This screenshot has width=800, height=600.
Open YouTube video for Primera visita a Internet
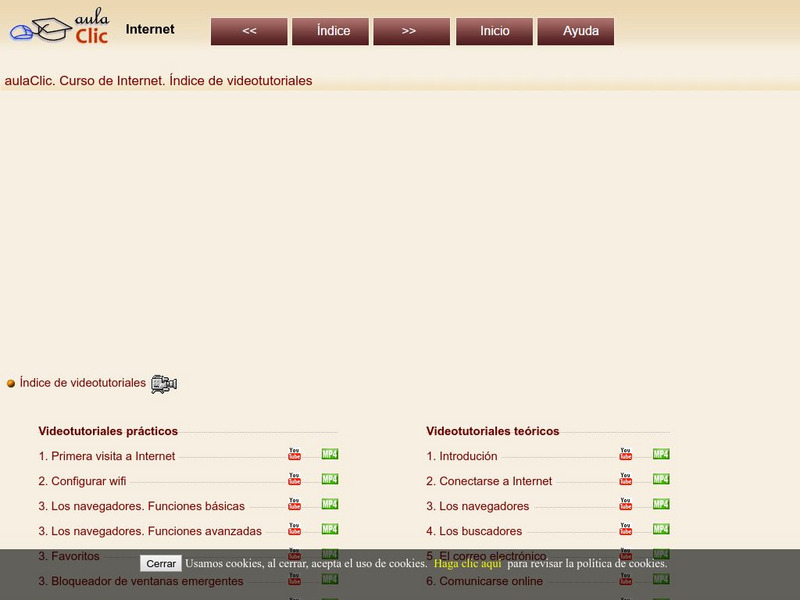click(294, 454)
